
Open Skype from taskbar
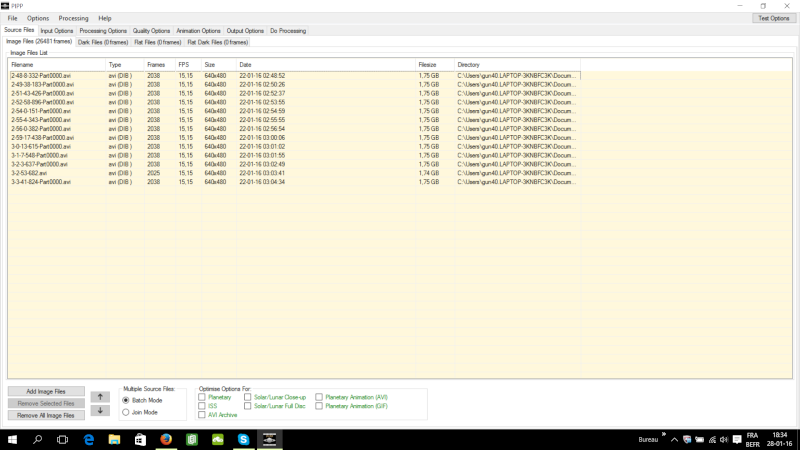[x=243, y=439]
